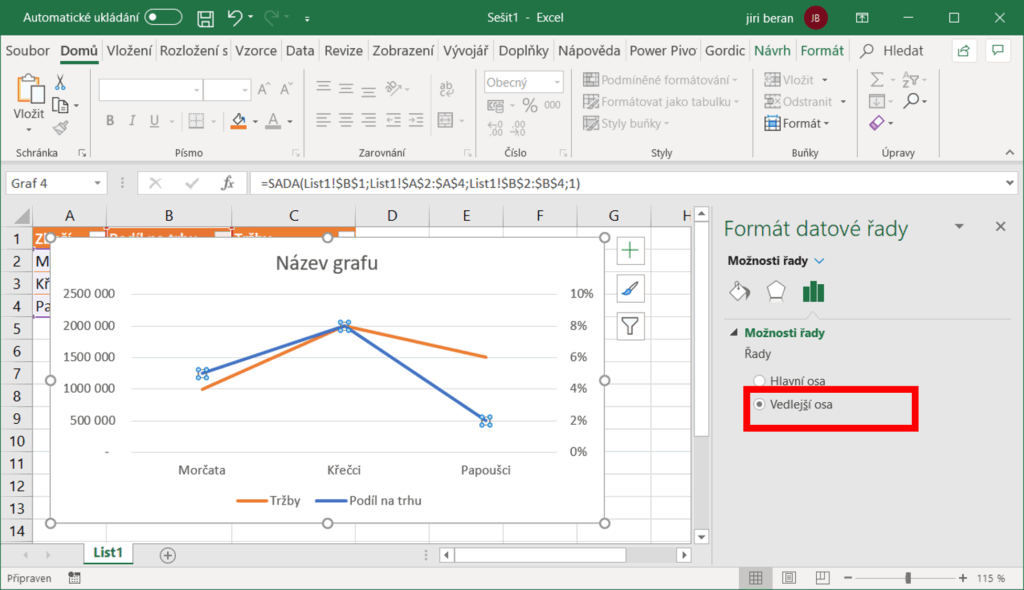The height and width of the screenshot is (590, 1024).
Task: Select Fill & Line paint bucket icon
Action: pyautogui.click(x=739, y=291)
